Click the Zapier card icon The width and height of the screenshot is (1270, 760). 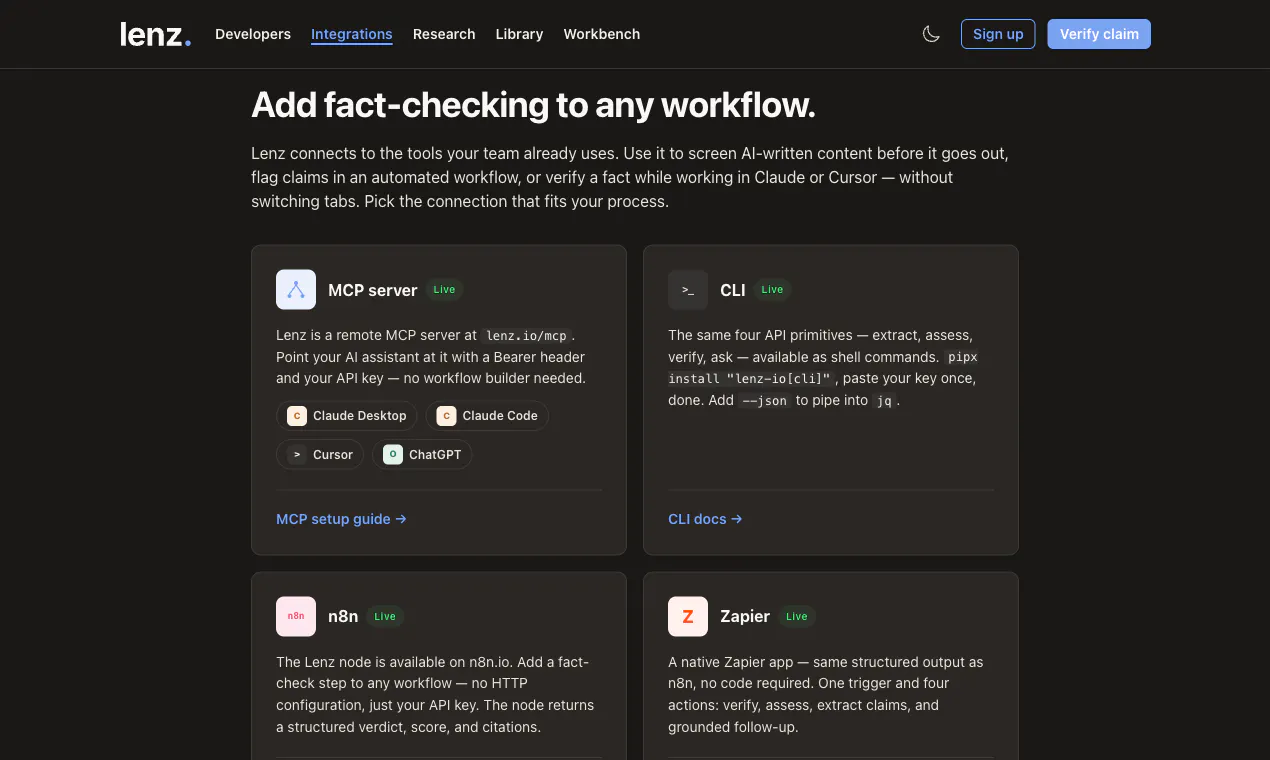[688, 616]
